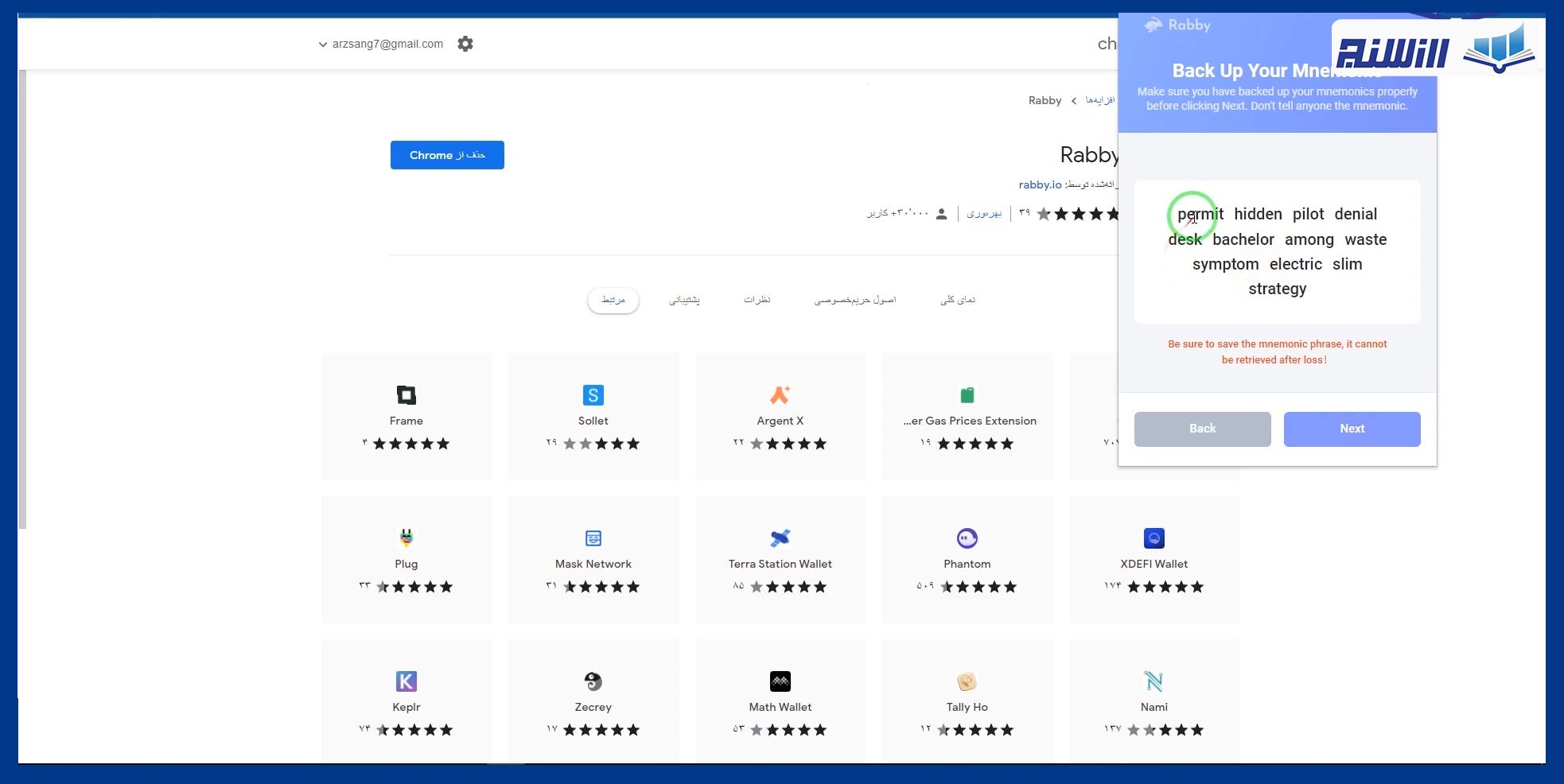Click the Terra Station Wallet icon

(x=780, y=538)
